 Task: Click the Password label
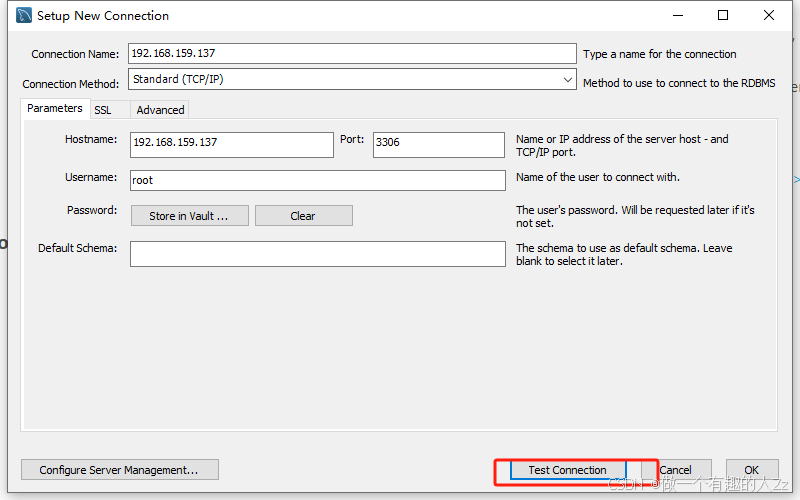(92, 210)
